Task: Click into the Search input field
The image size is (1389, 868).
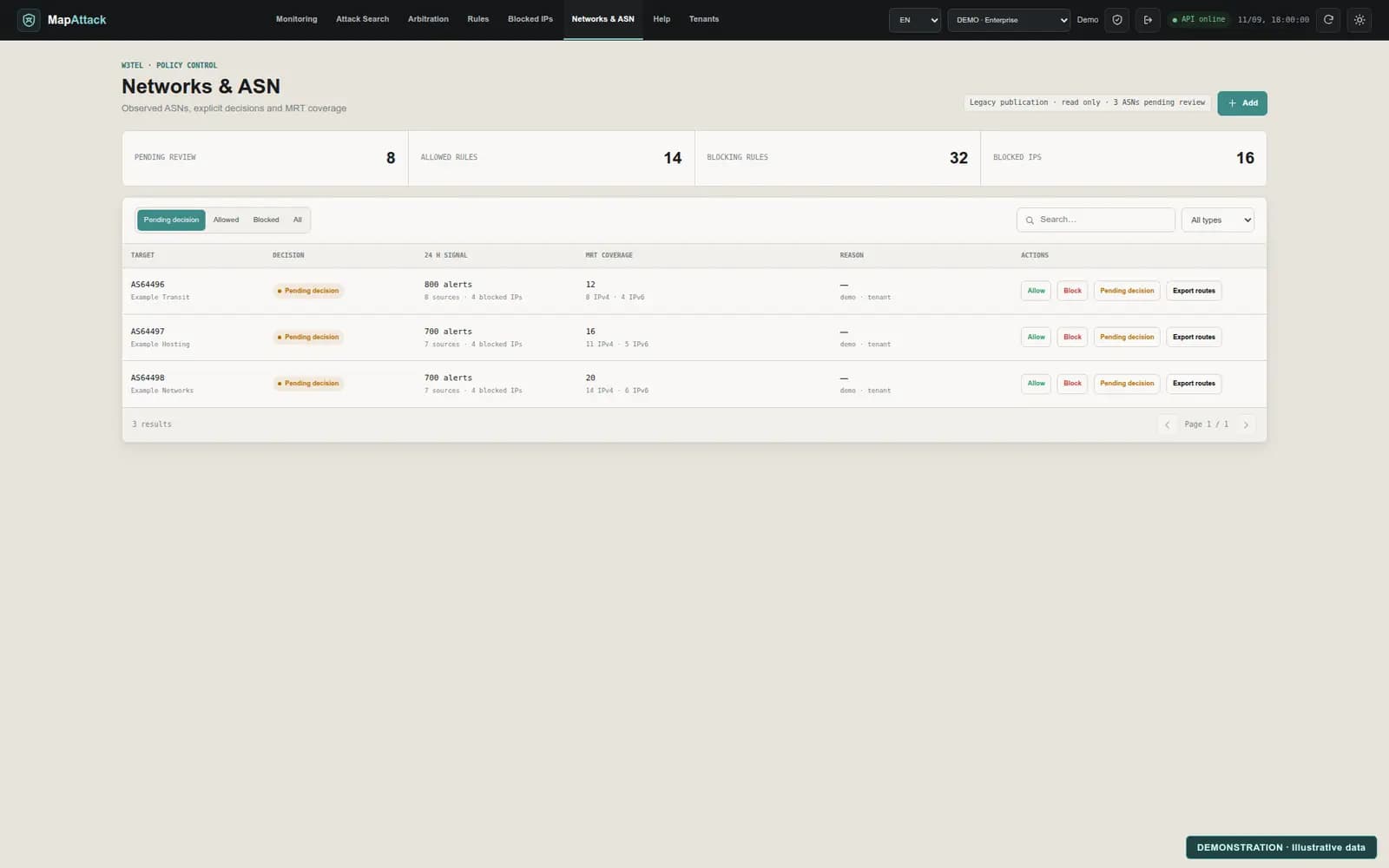Action: (x=1096, y=220)
